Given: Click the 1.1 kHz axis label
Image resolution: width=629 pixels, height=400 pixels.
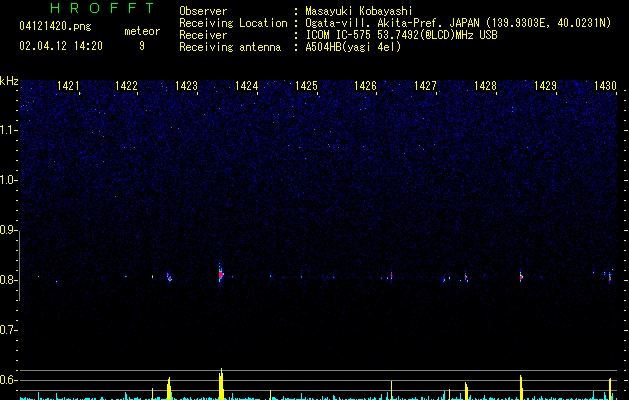Looking at the screenshot, I should pos(9,130).
